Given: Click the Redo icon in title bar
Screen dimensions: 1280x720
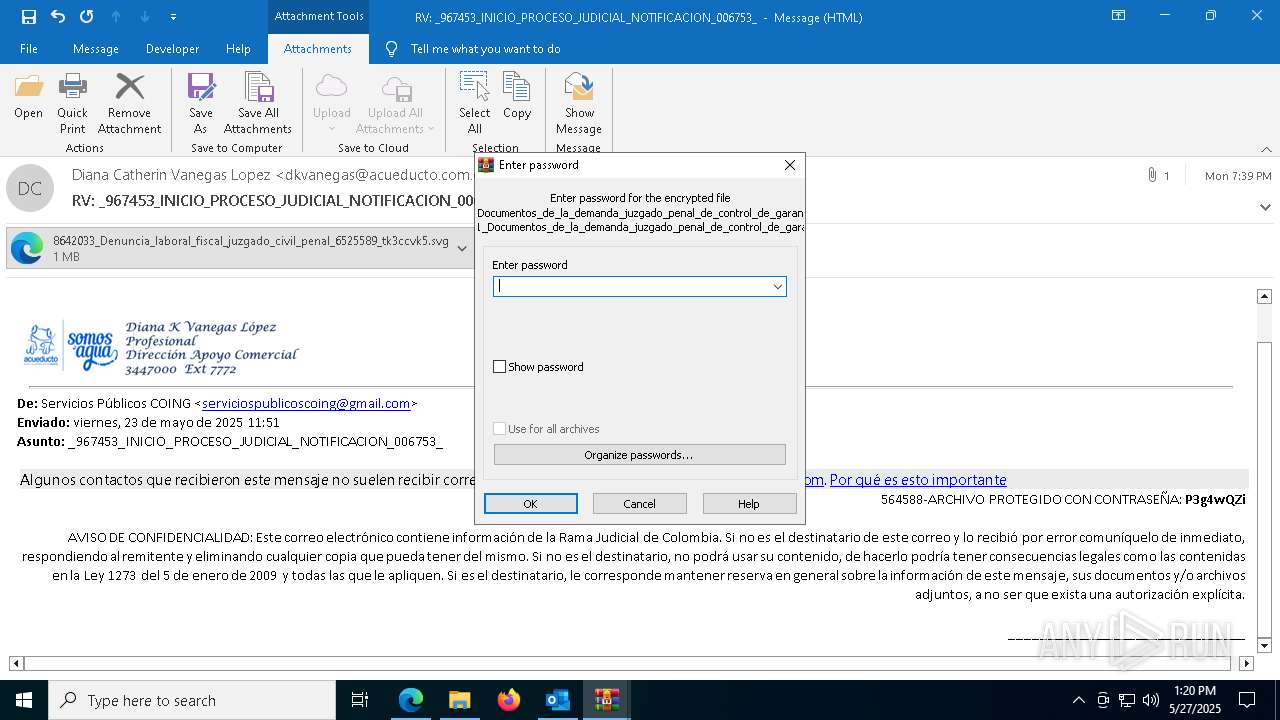Looking at the screenshot, I should (x=86, y=16).
